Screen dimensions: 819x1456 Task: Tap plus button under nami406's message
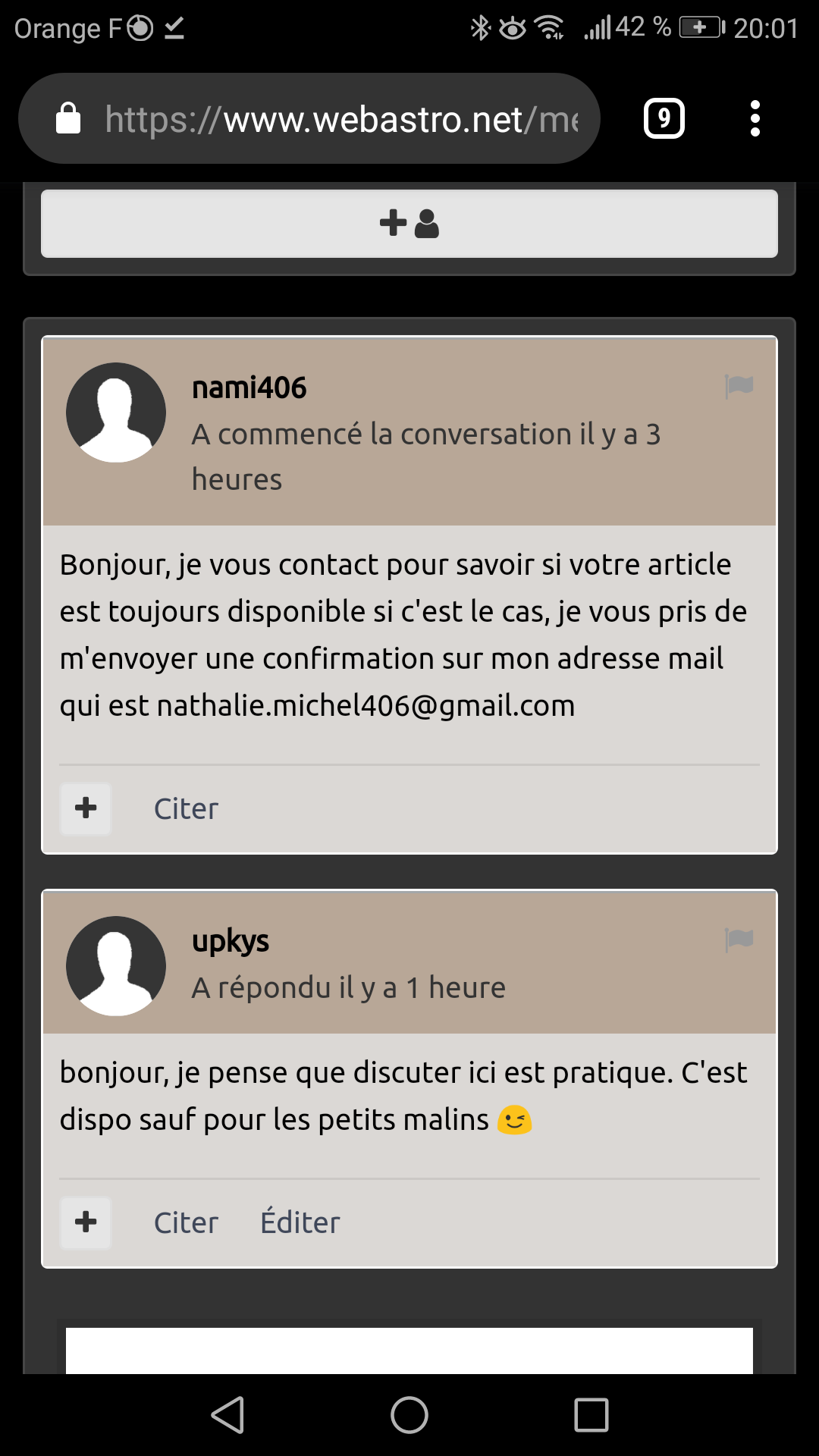click(86, 808)
